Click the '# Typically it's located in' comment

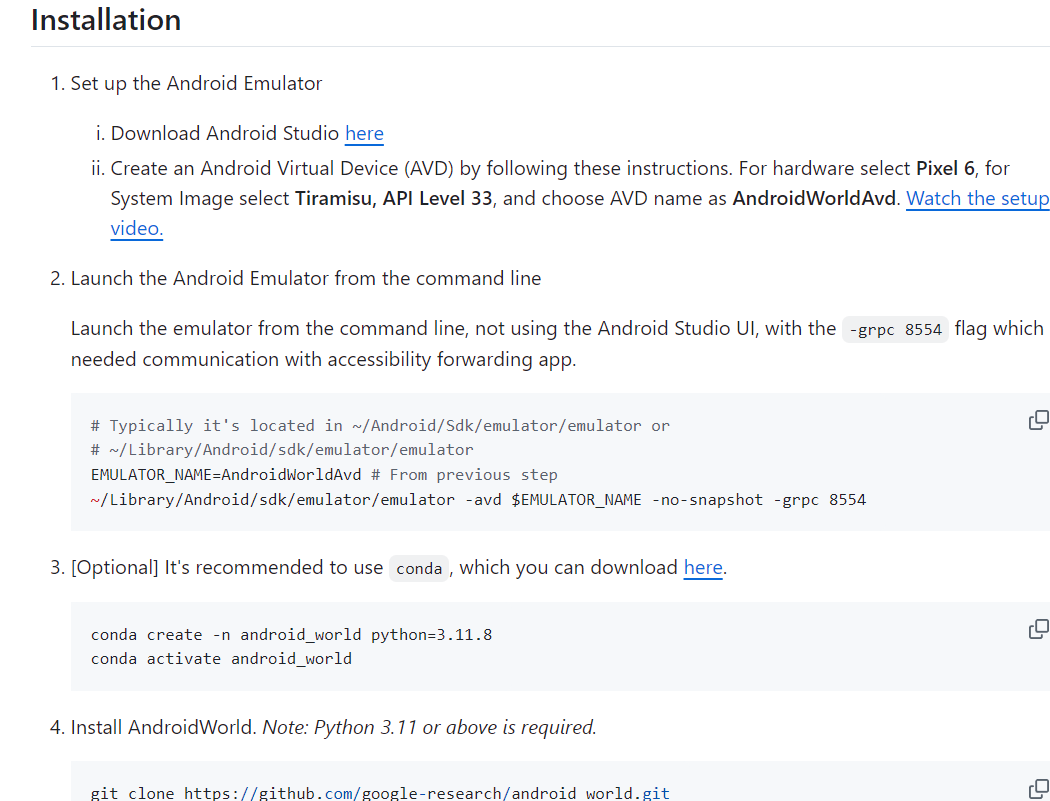click(x=380, y=426)
